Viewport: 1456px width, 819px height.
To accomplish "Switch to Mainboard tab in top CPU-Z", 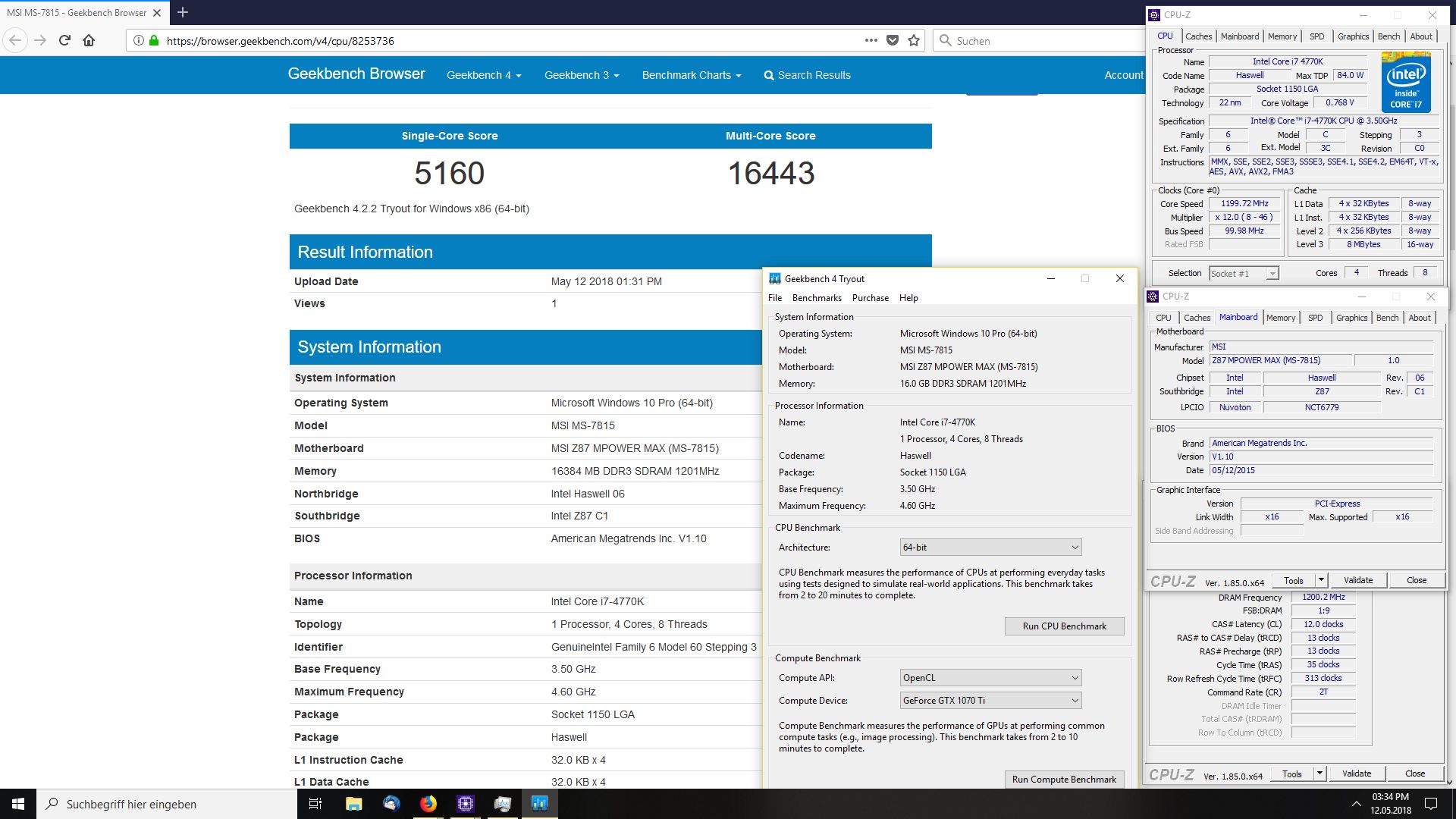I will [1240, 36].
